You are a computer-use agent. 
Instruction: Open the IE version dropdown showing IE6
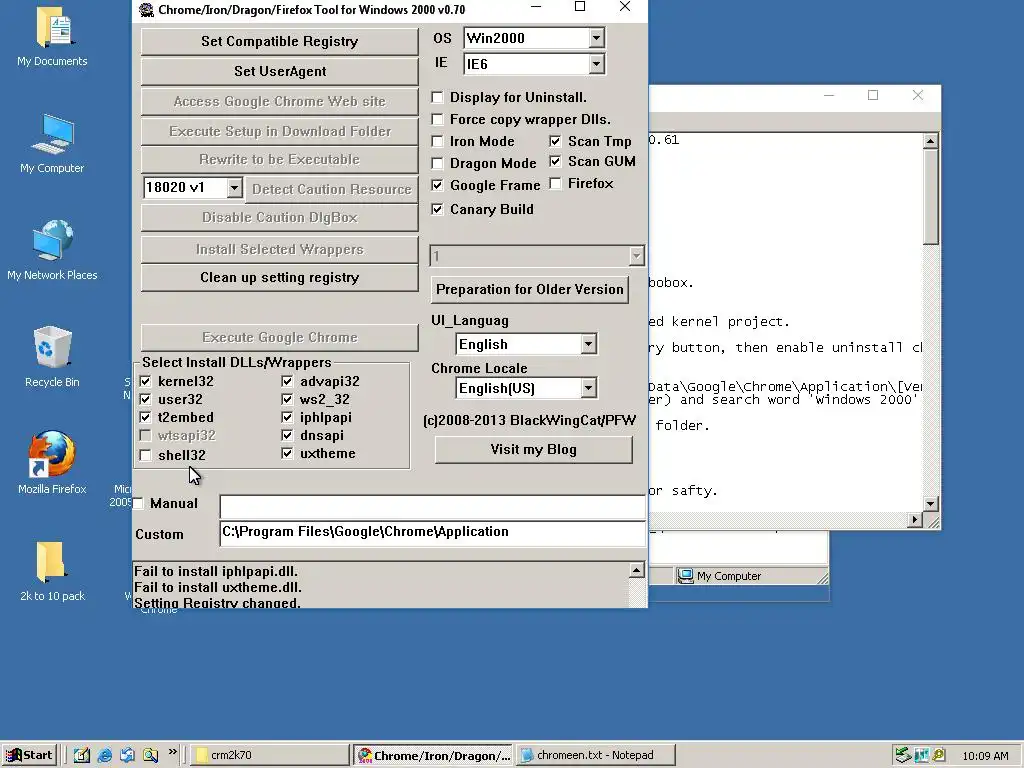click(596, 64)
